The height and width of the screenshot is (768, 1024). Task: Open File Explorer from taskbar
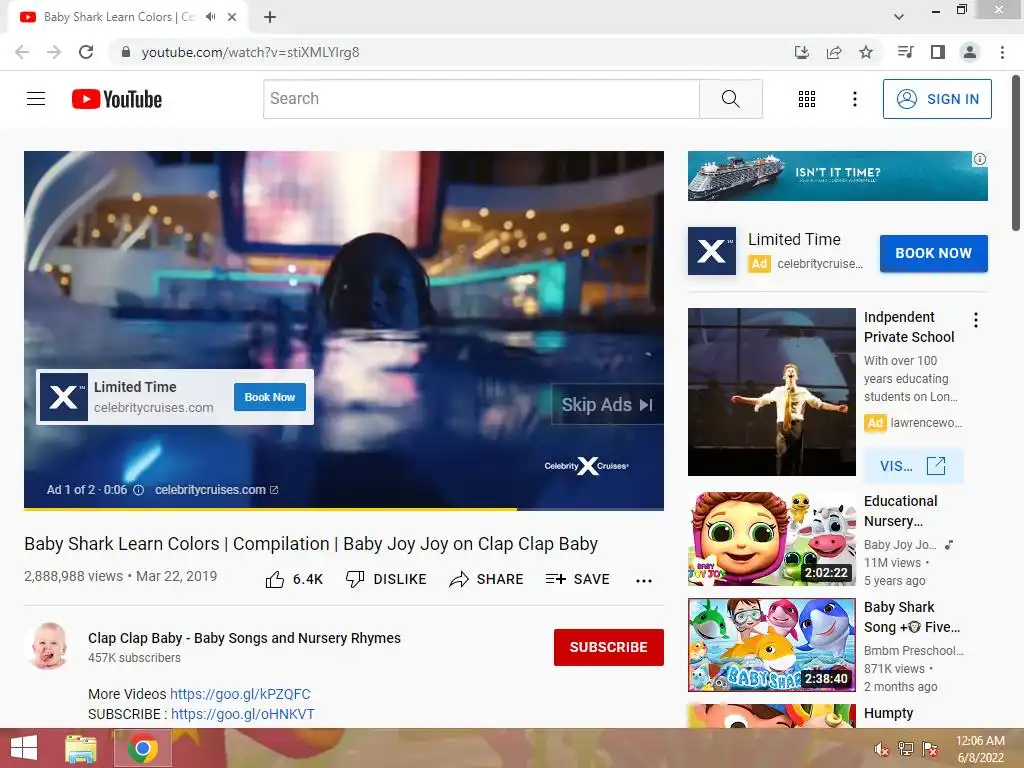click(x=81, y=748)
